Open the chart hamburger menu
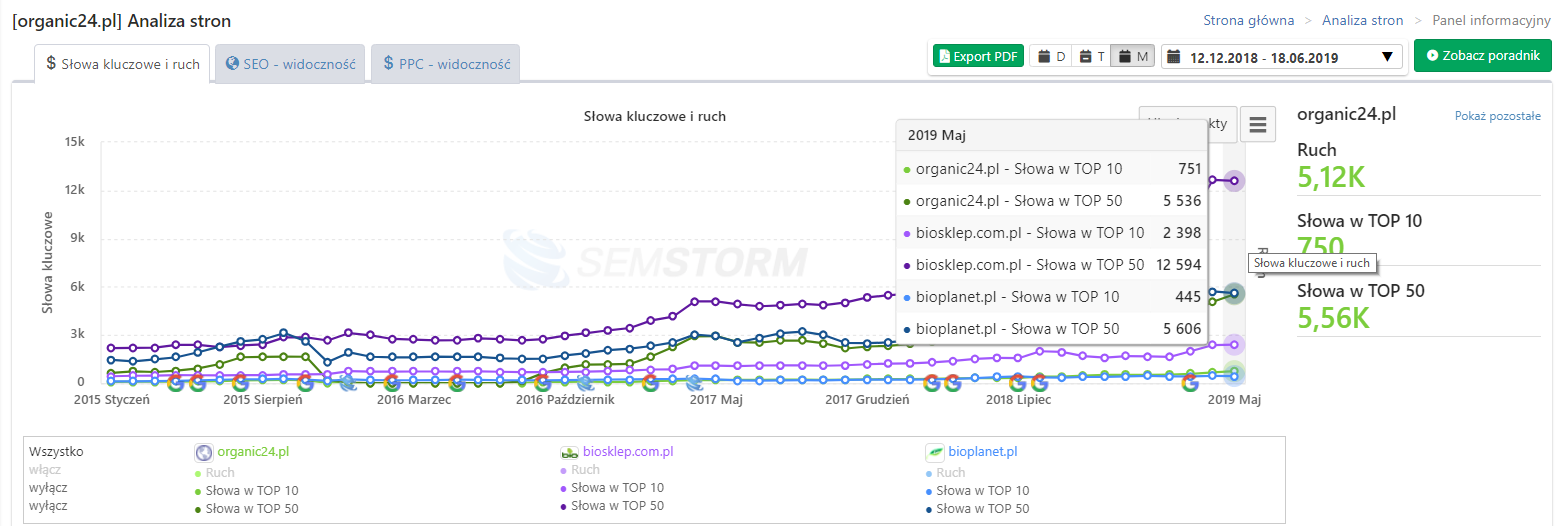 [1257, 125]
